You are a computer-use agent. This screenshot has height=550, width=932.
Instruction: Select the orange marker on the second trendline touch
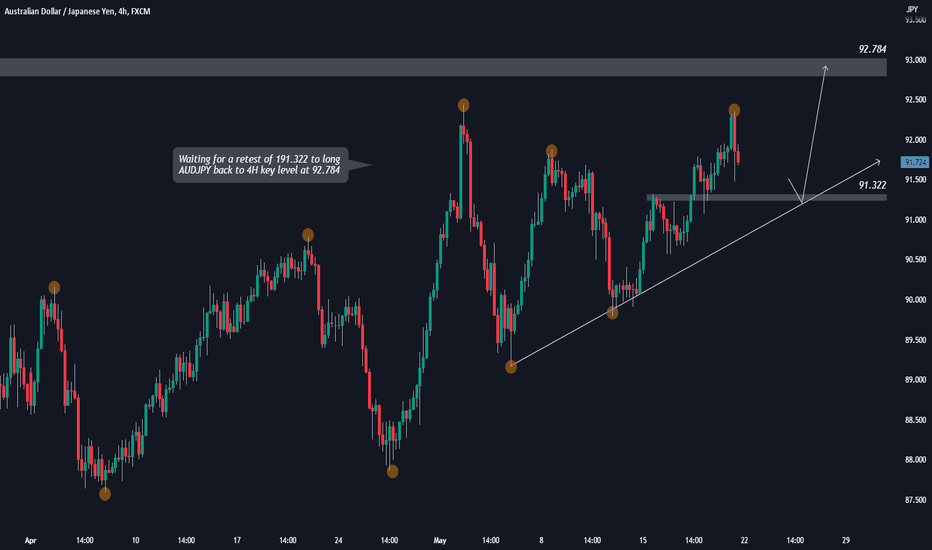[x=612, y=312]
